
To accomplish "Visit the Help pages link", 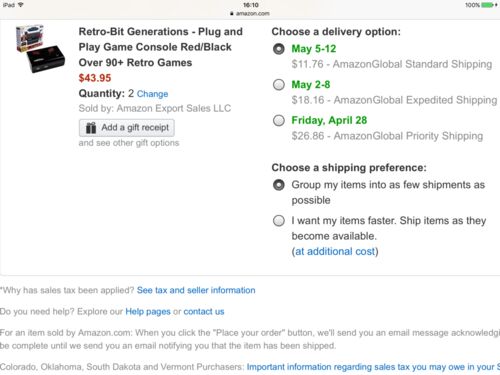I will pyautogui.click(x=148, y=312).
